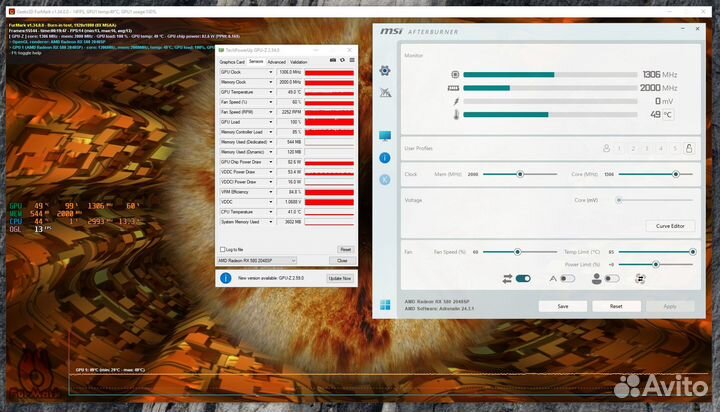
Task: Select user profile slot 4
Action: pos(661,148)
